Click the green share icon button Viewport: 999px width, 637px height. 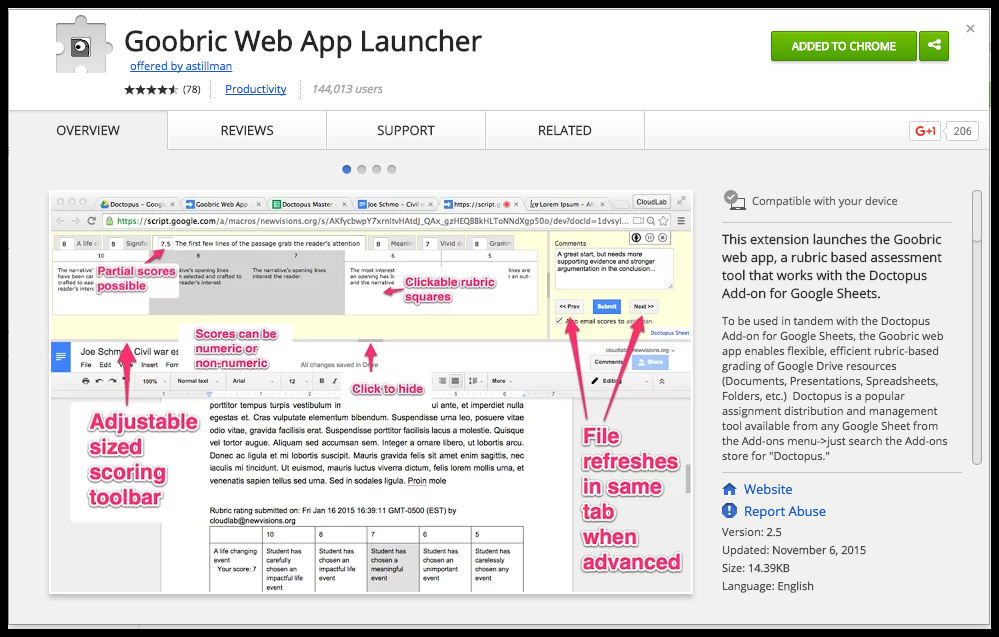click(x=934, y=46)
